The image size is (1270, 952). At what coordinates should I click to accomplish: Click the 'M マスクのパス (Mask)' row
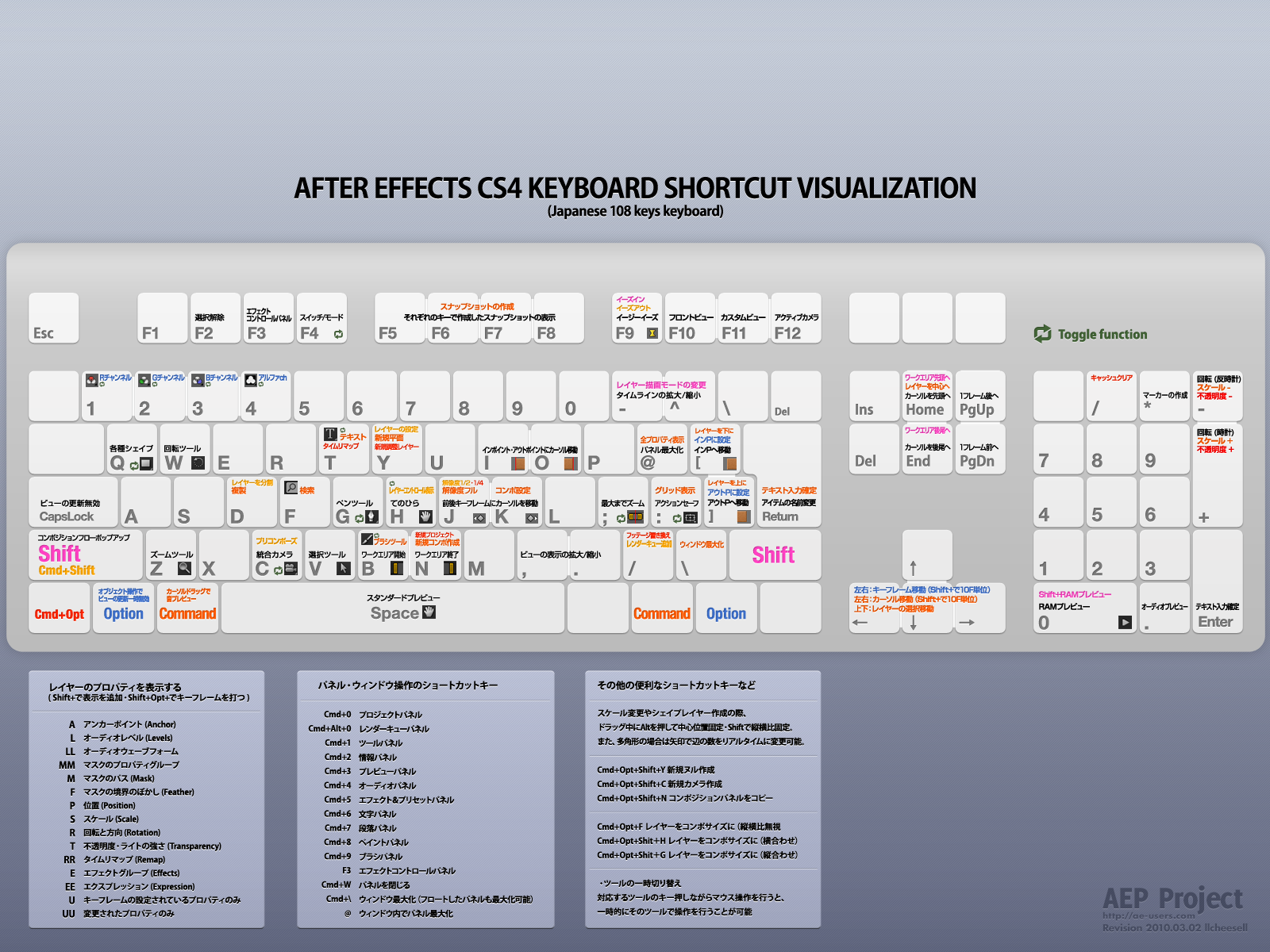click(111, 778)
